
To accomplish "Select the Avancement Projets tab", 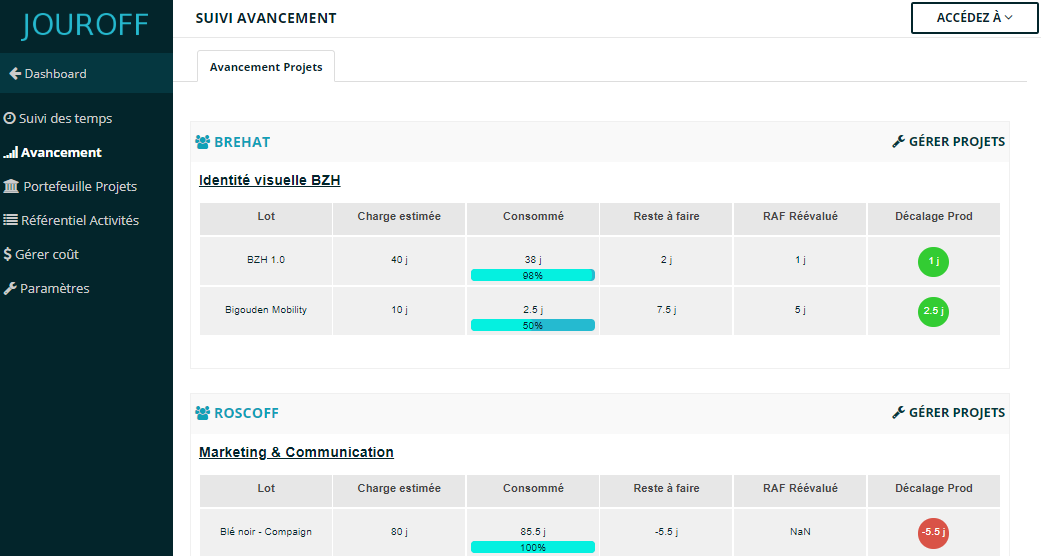I will point(266,67).
